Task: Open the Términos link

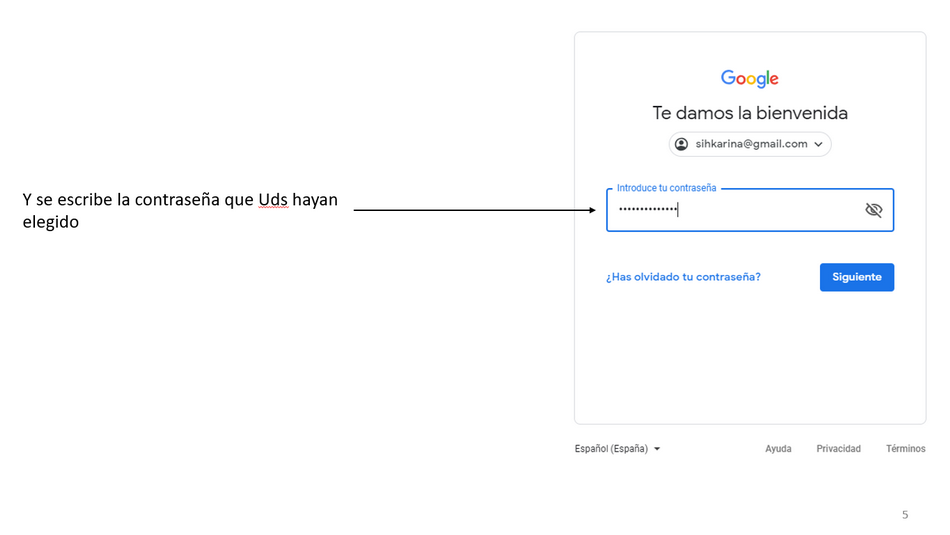Action: coord(905,449)
